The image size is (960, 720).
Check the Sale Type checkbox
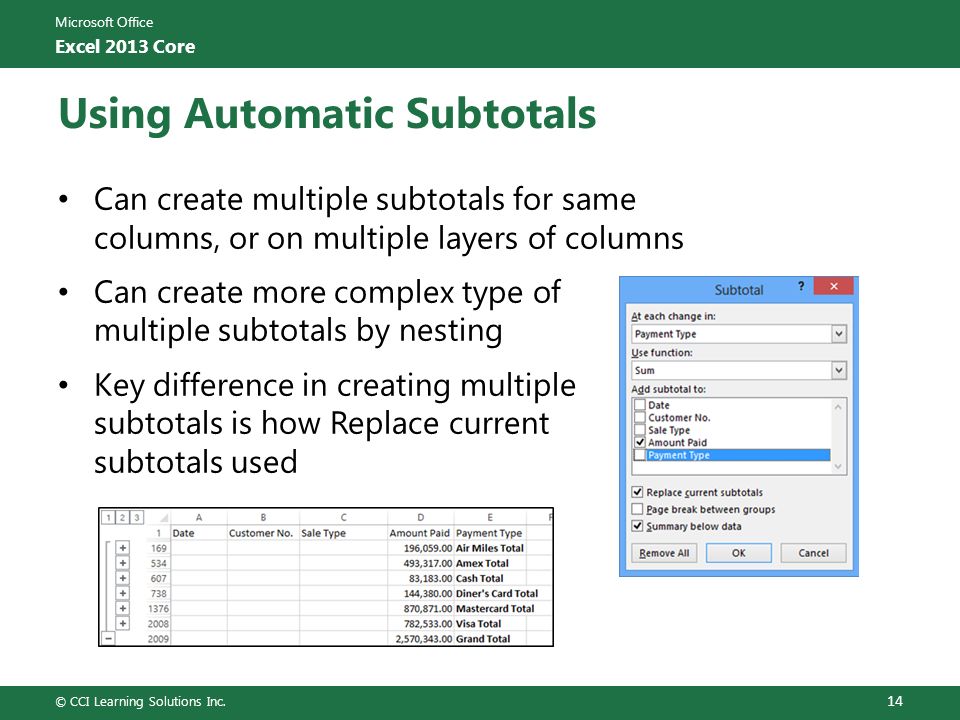pyautogui.click(x=640, y=430)
